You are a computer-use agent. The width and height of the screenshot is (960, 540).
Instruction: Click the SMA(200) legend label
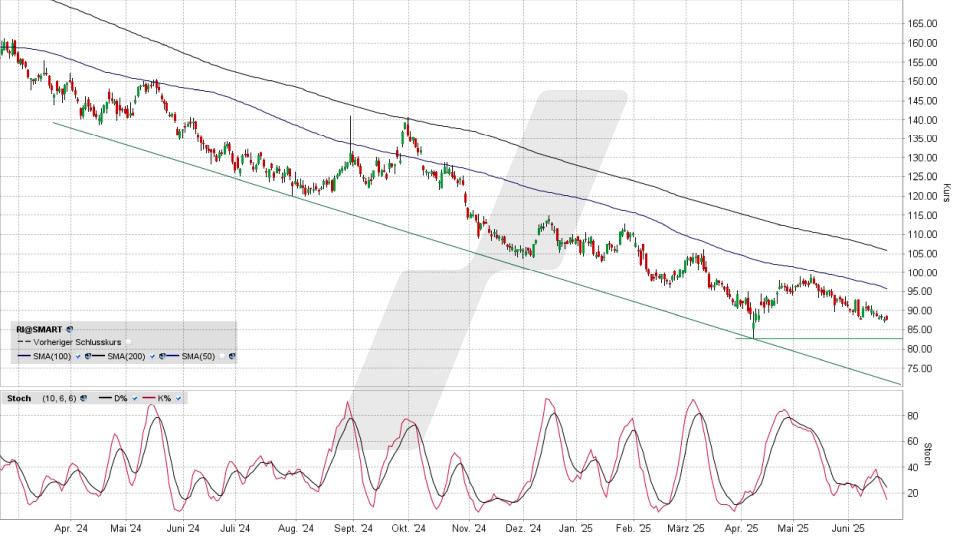coord(126,356)
